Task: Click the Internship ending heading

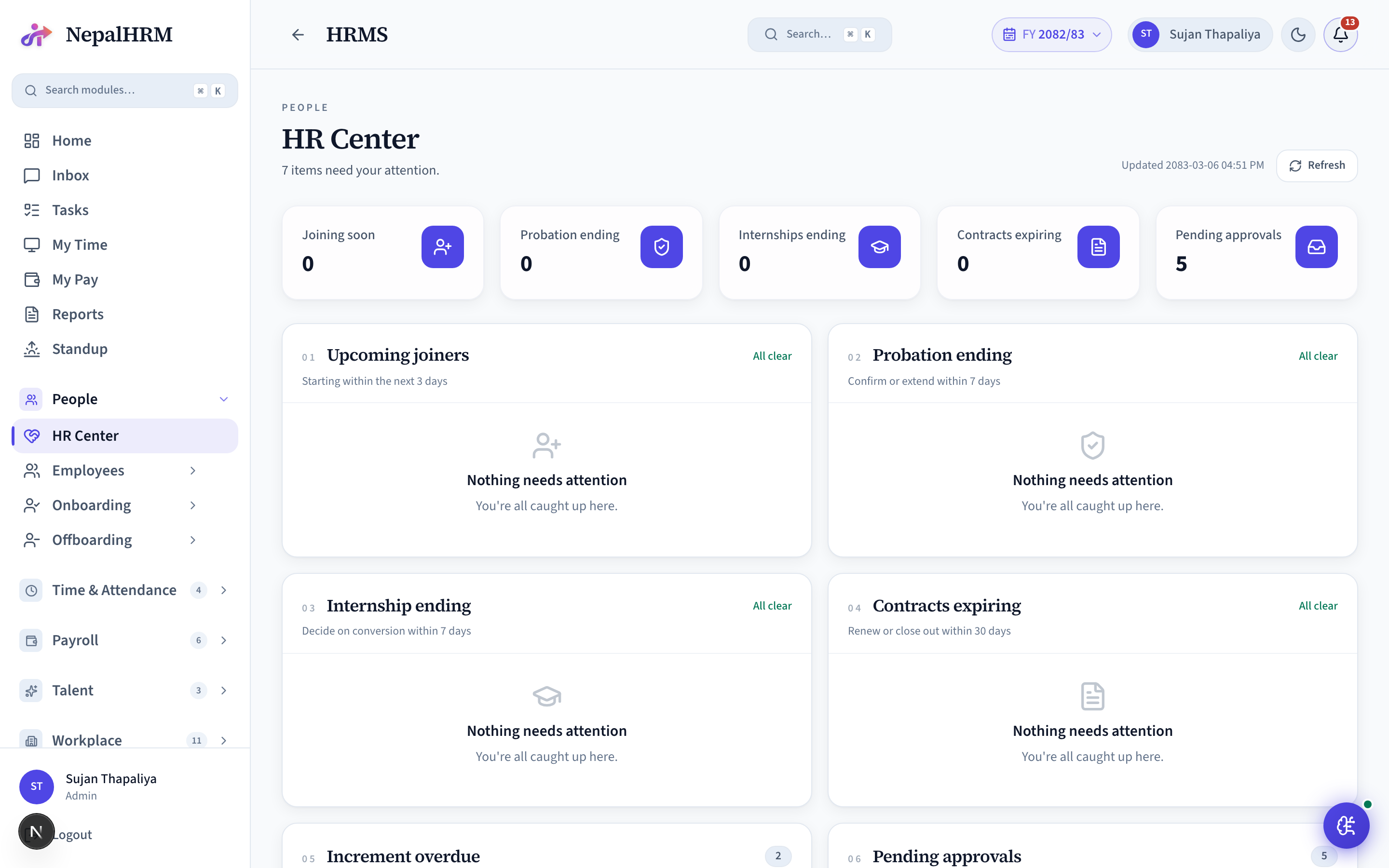Action: click(399, 606)
